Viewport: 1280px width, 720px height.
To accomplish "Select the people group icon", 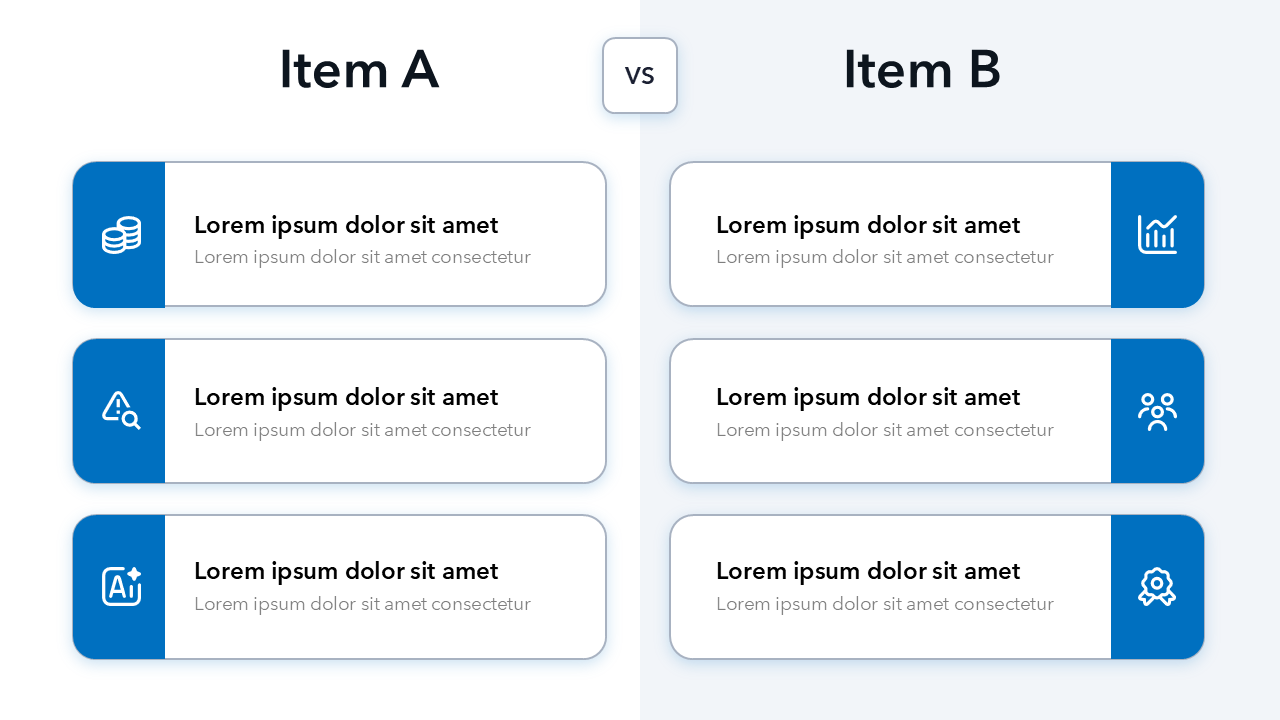I will click(1157, 411).
